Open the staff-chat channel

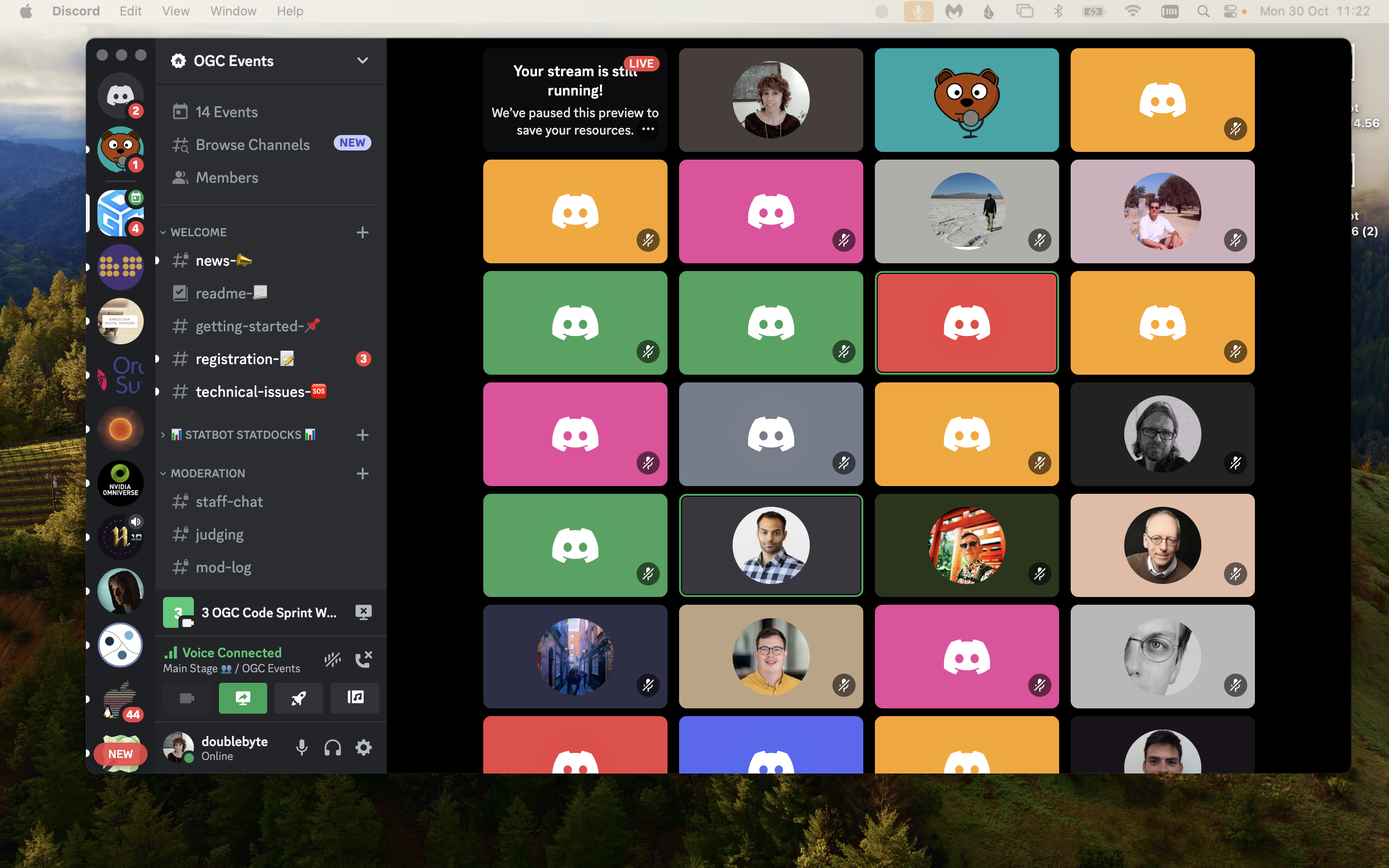click(x=271, y=502)
